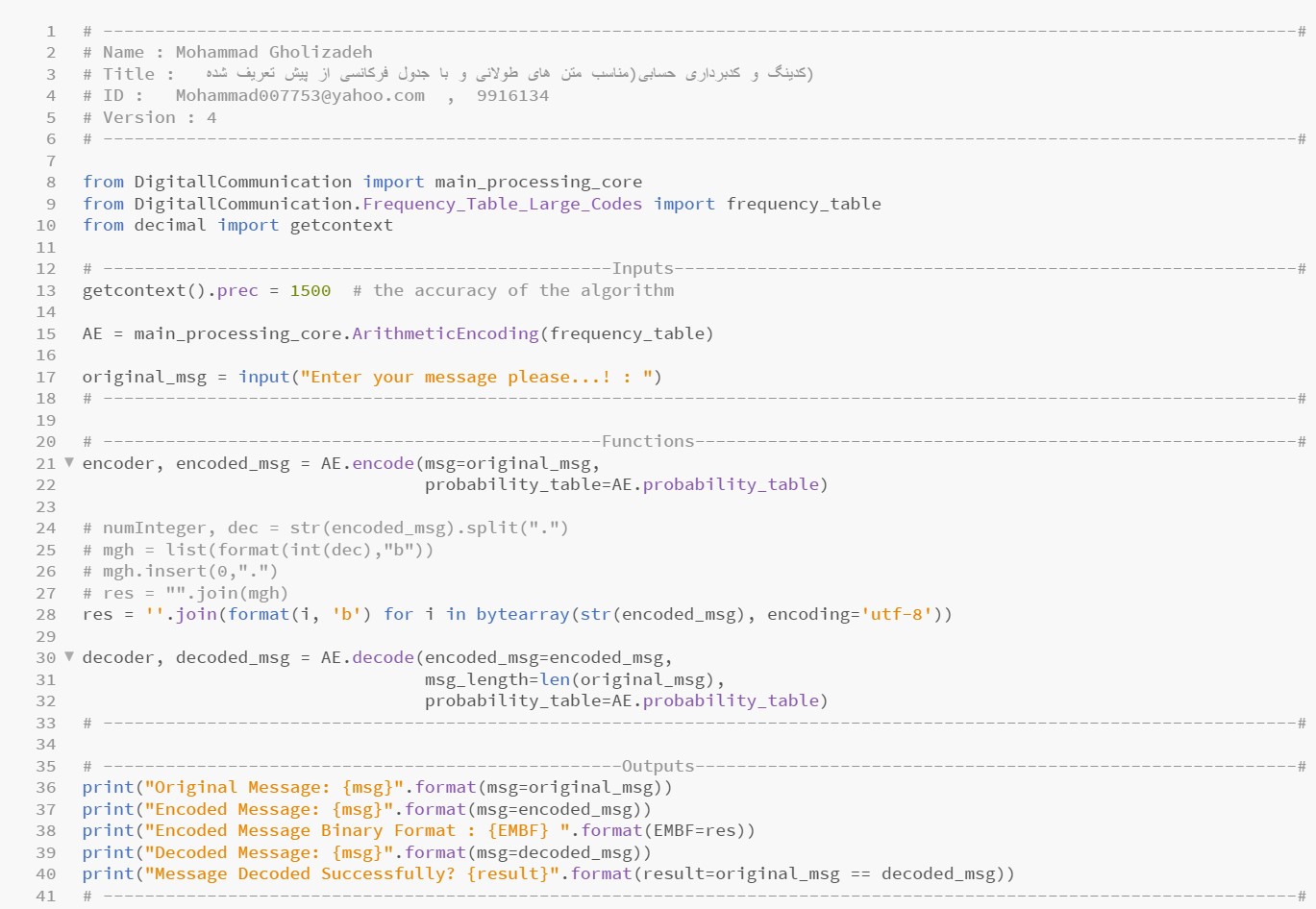Place cursor on getcontext in the decimal import
The image size is (1316, 909).
pos(341,225)
